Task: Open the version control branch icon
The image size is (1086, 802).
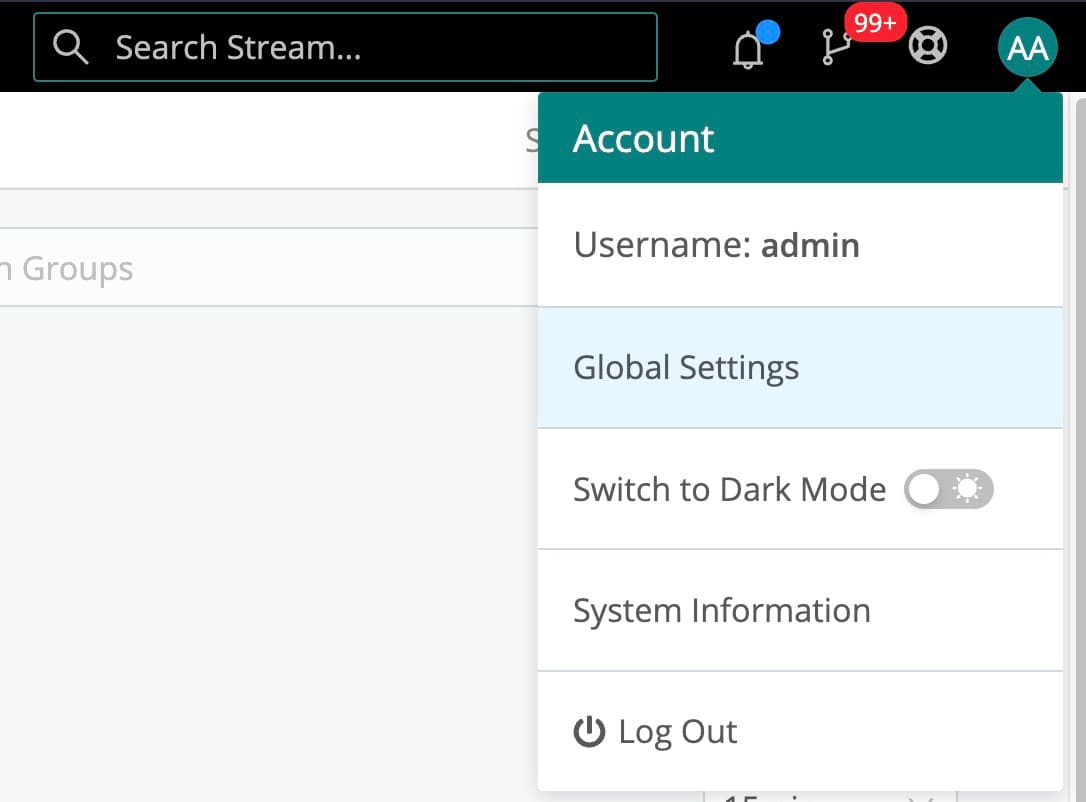Action: coord(833,49)
